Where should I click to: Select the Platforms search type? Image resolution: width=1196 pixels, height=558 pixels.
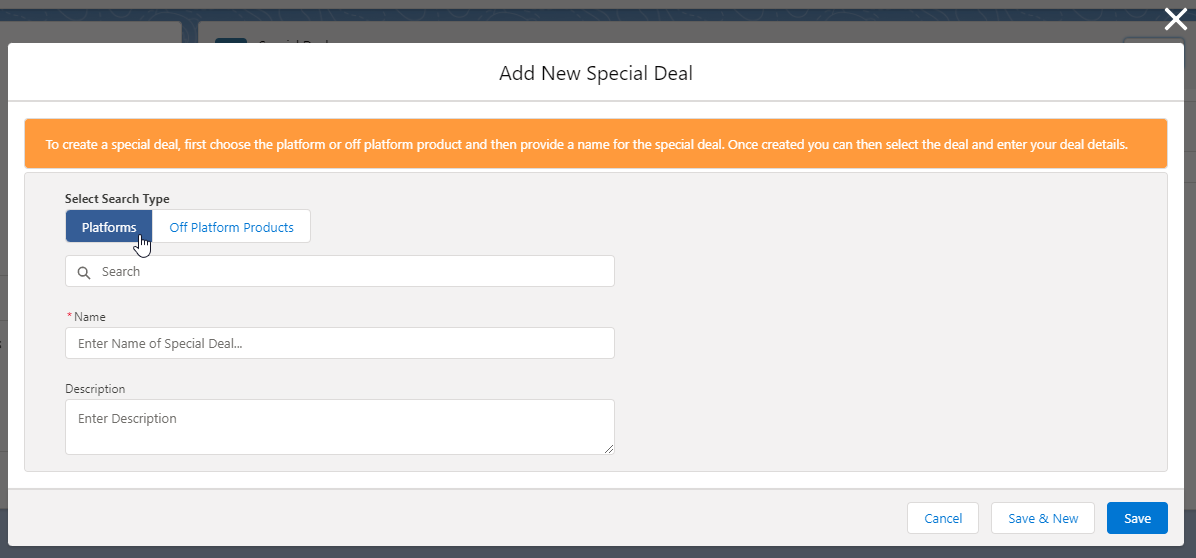pos(109,227)
